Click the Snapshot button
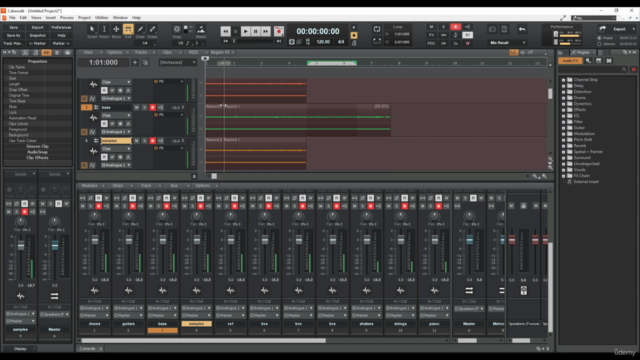Image resolution: width=640 pixels, height=360 pixels. 38,36
